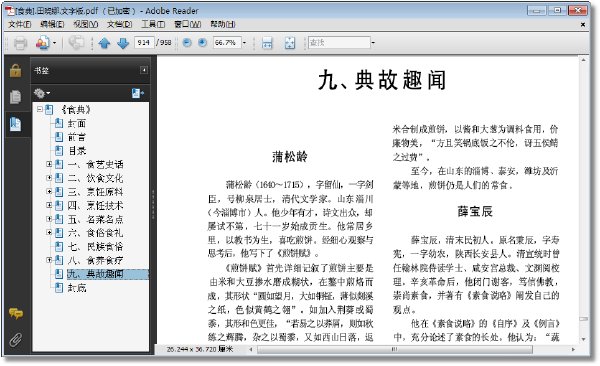Click the 薛宝辰 section heading
The image size is (600, 366).
(x=475, y=211)
